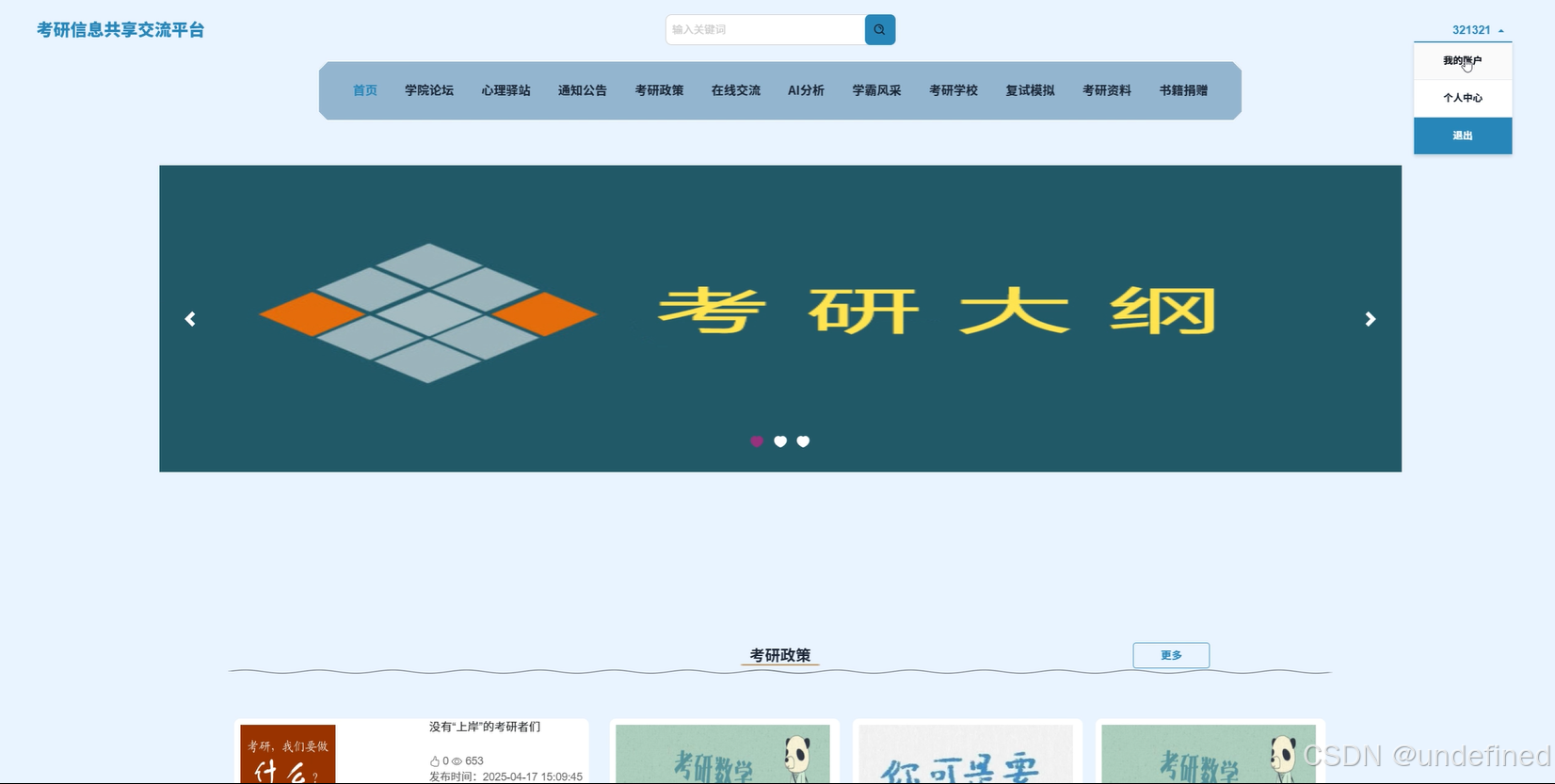Click 退出 to log out

point(1463,136)
